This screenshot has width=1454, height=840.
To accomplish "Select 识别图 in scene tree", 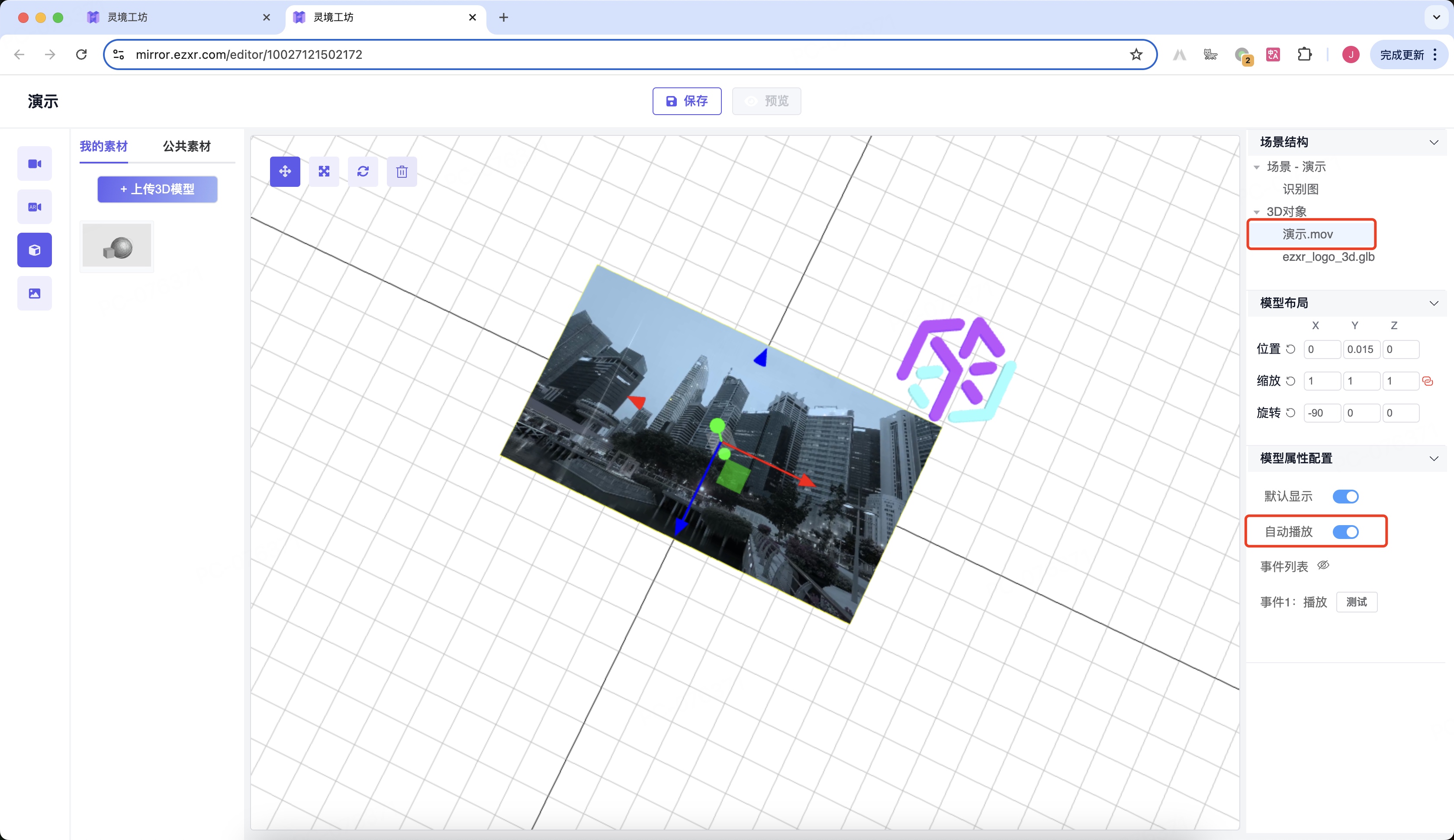I will pos(1300,189).
